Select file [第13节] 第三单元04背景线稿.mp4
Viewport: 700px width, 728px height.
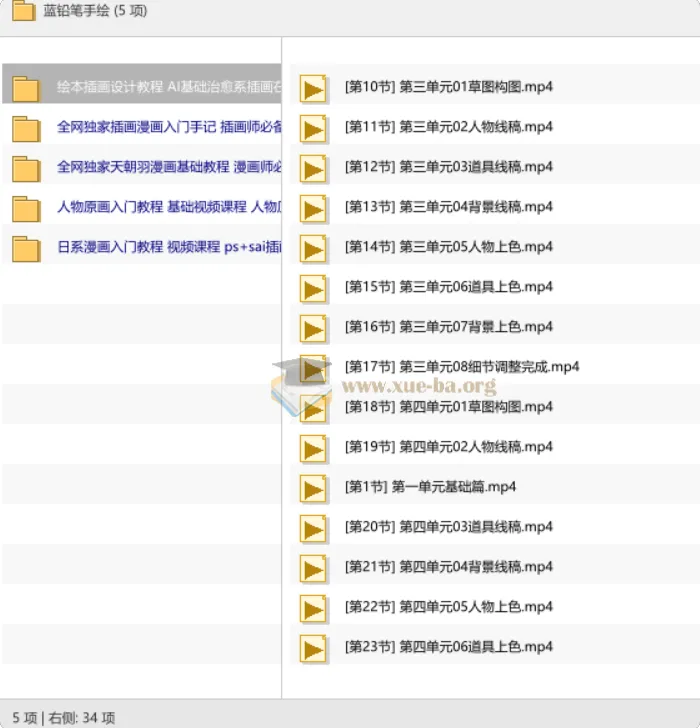coord(449,207)
